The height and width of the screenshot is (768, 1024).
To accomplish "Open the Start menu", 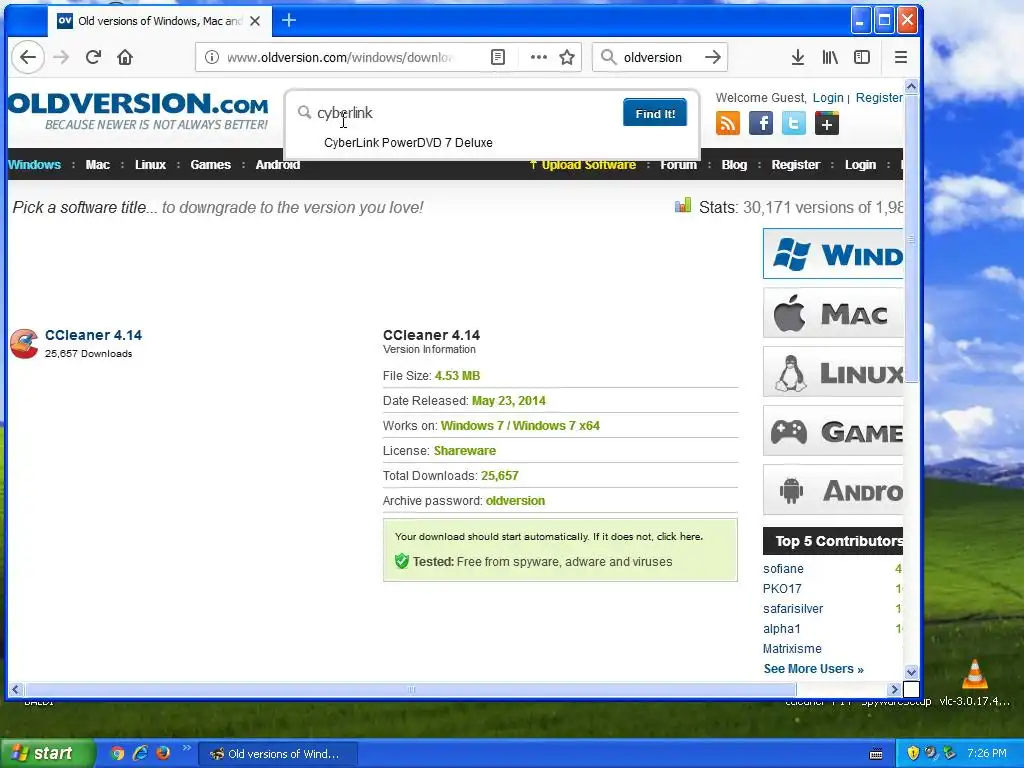I will point(46,753).
